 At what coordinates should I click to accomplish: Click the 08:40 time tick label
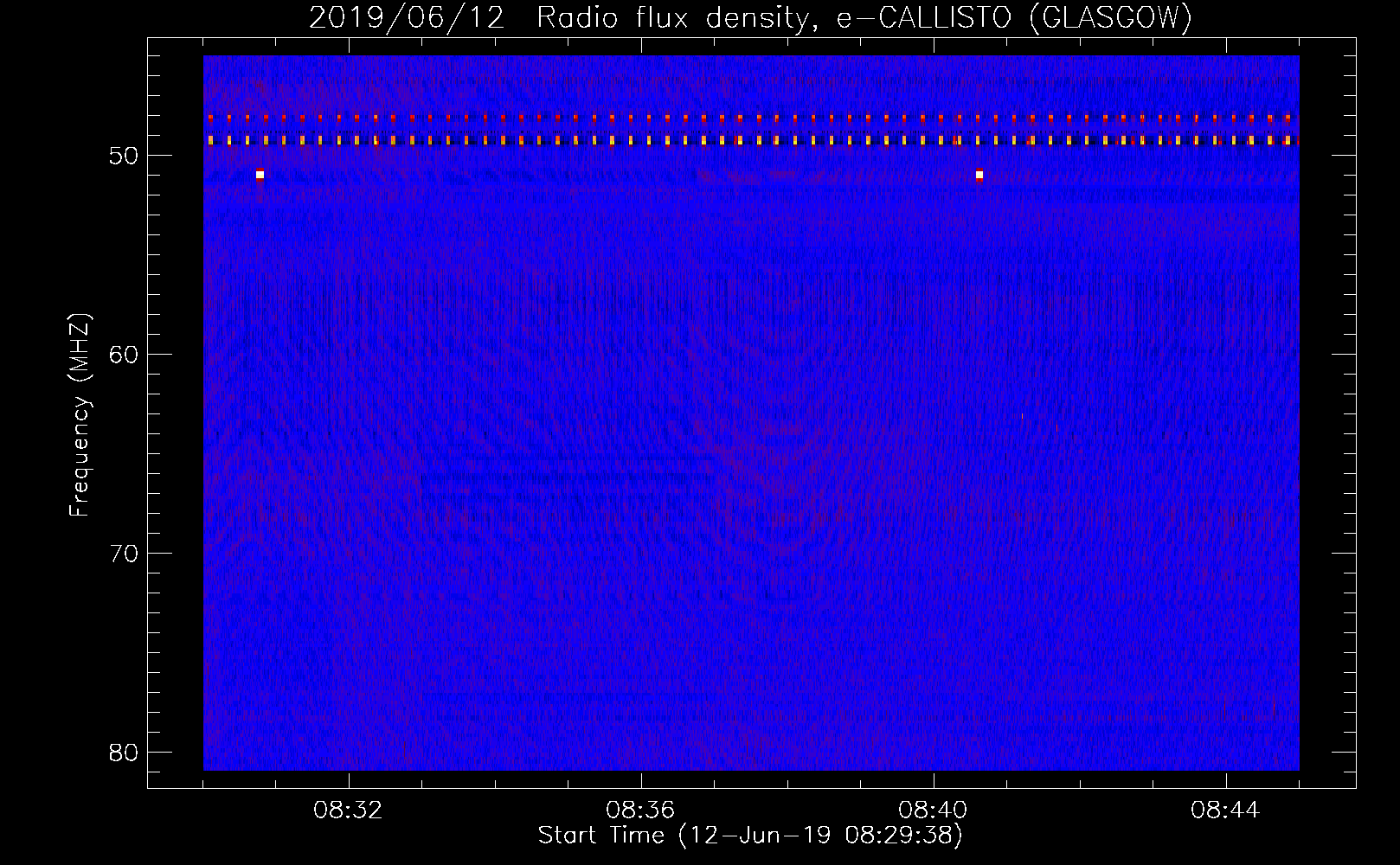(933, 811)
